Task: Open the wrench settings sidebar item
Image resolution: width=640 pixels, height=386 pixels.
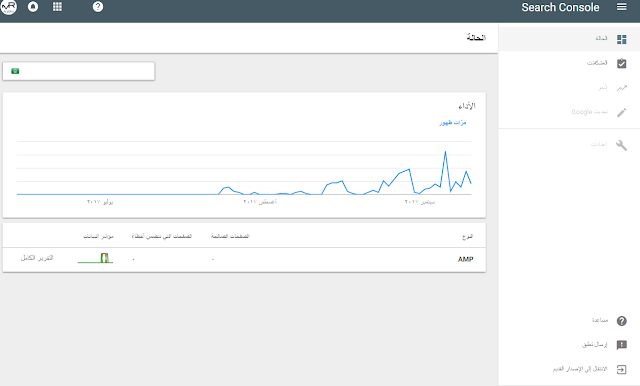Action: (x=621, y=145)
